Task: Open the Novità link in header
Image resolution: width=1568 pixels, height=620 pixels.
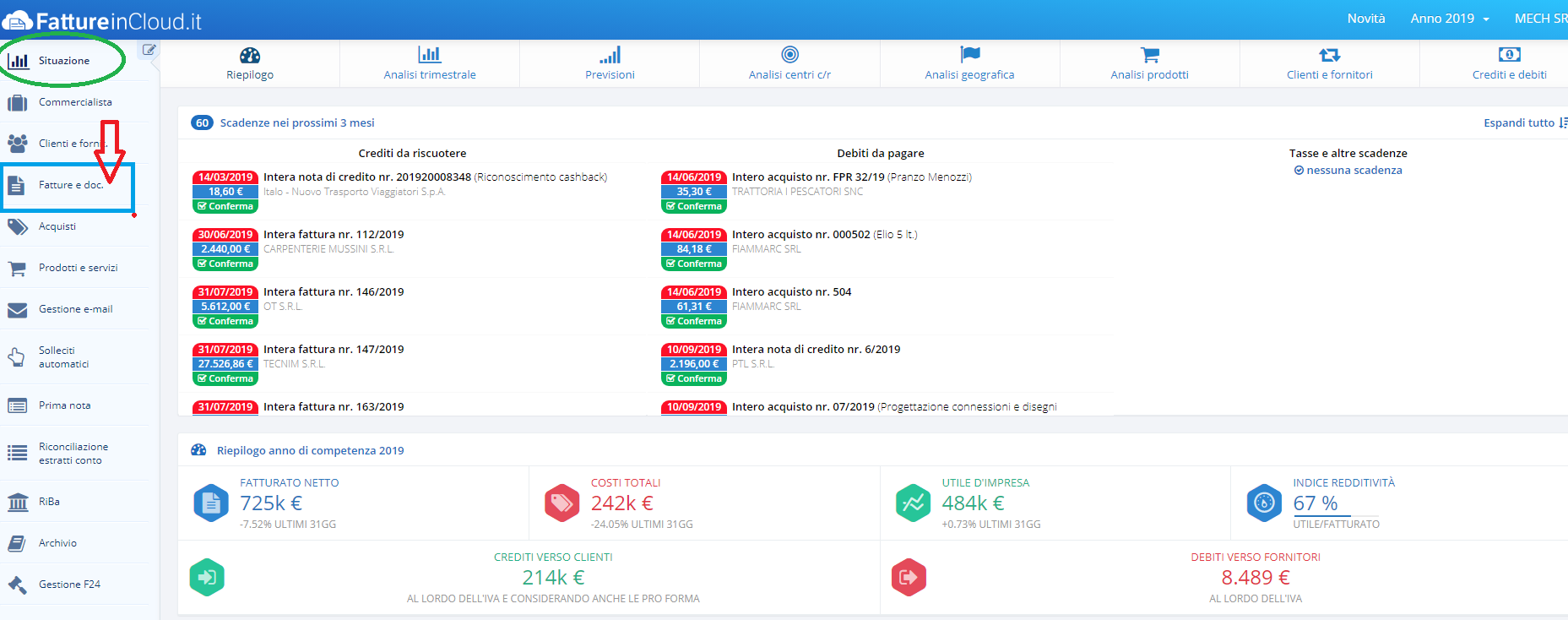Action: point(1365,19)
